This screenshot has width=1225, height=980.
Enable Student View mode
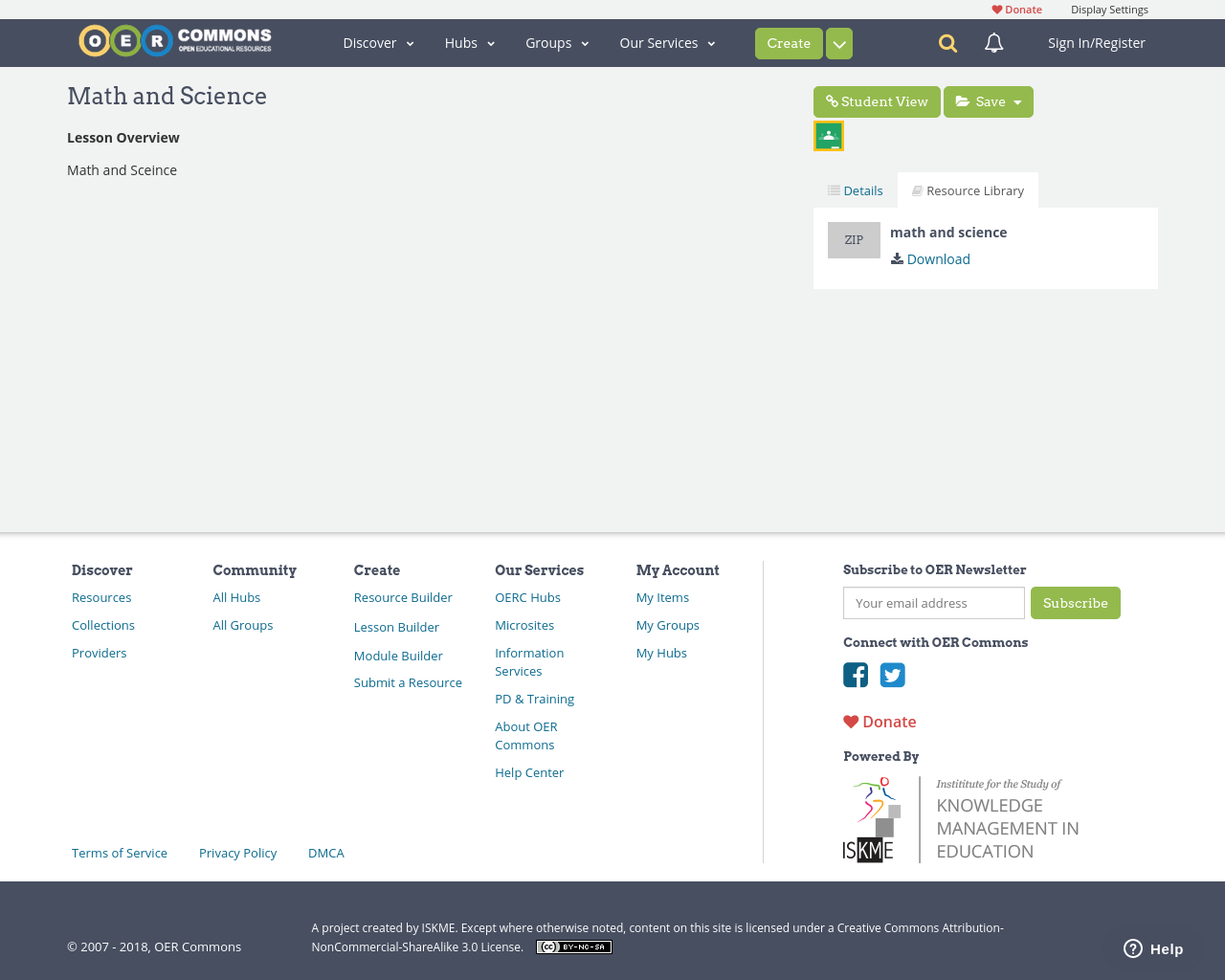tap(876, 101)
